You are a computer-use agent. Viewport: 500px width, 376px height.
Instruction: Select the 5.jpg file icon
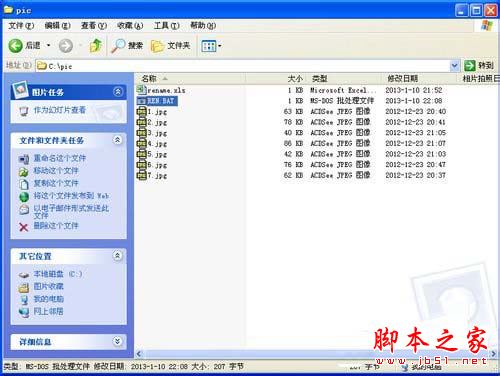(x=142, y=154)
